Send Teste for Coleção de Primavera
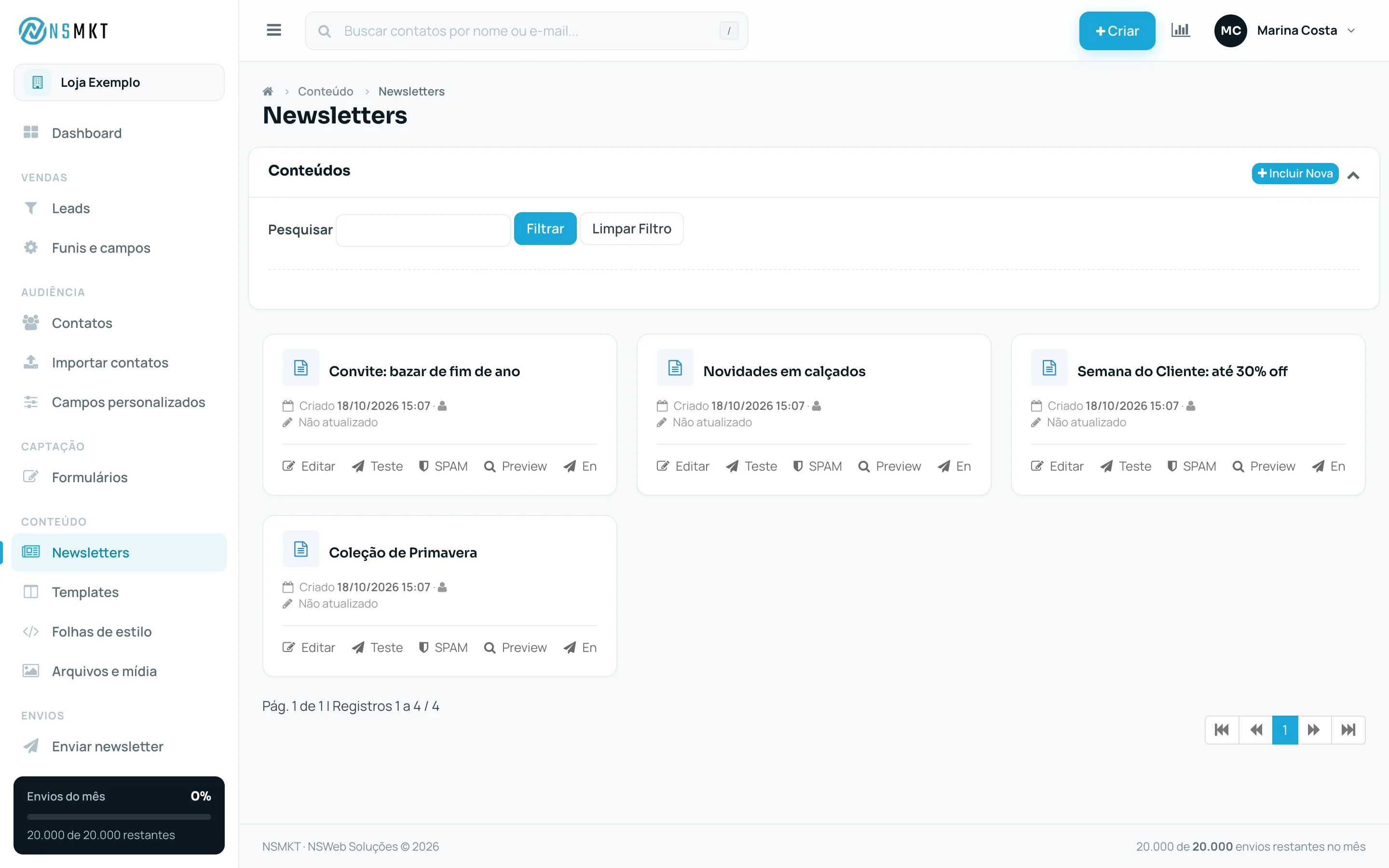This screenshot has width=1389, height=868. coord(377,648)
